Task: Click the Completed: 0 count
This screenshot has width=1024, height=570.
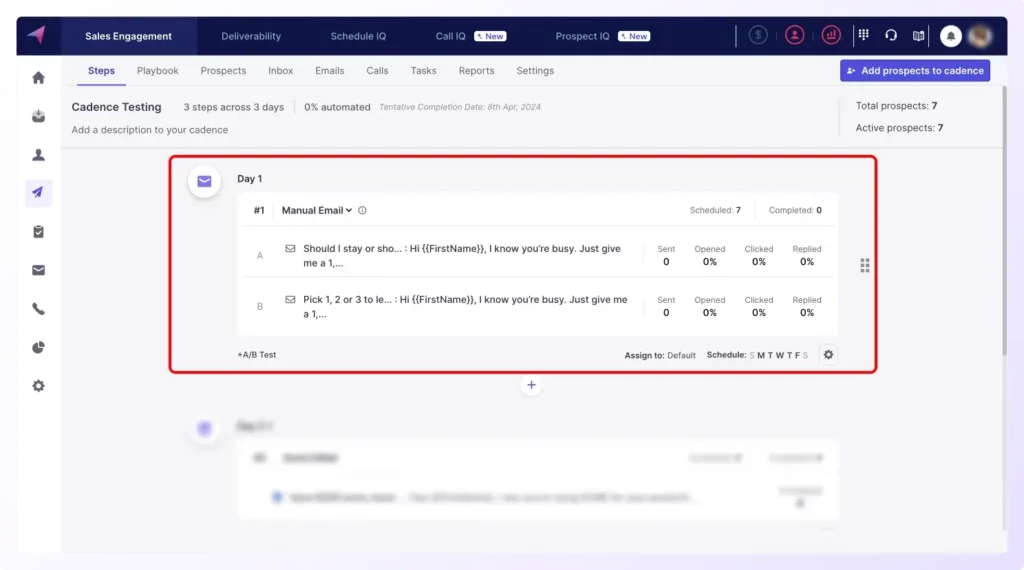Action: click(x=795, y=210)
